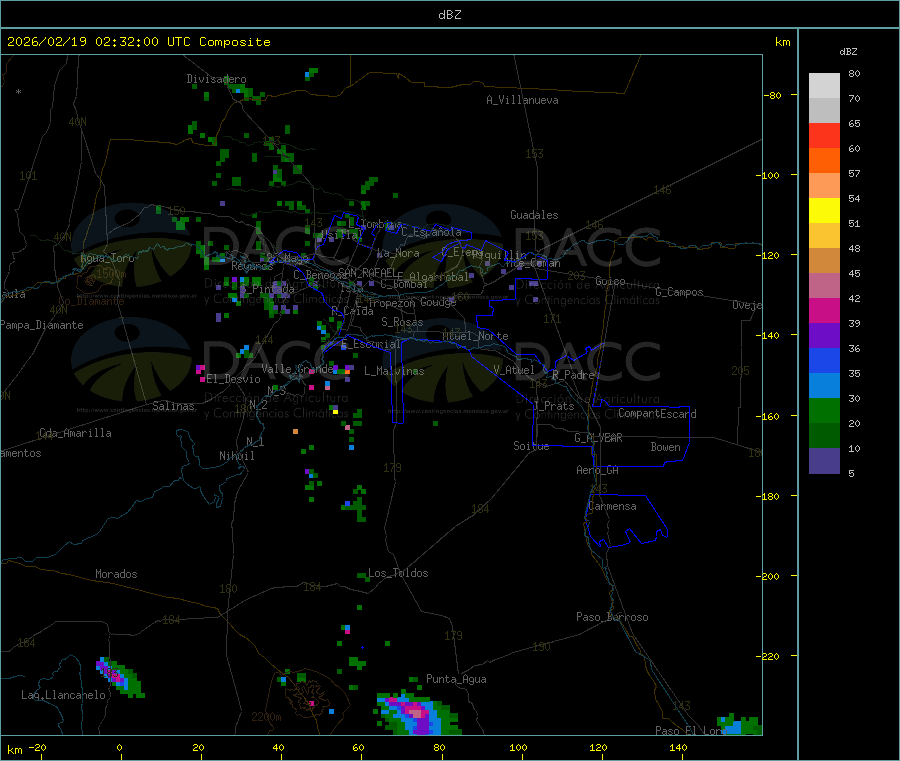Click the 54 dBZ yellow legend swatch
The image size is (900, 761).
(x=824, y=211)
